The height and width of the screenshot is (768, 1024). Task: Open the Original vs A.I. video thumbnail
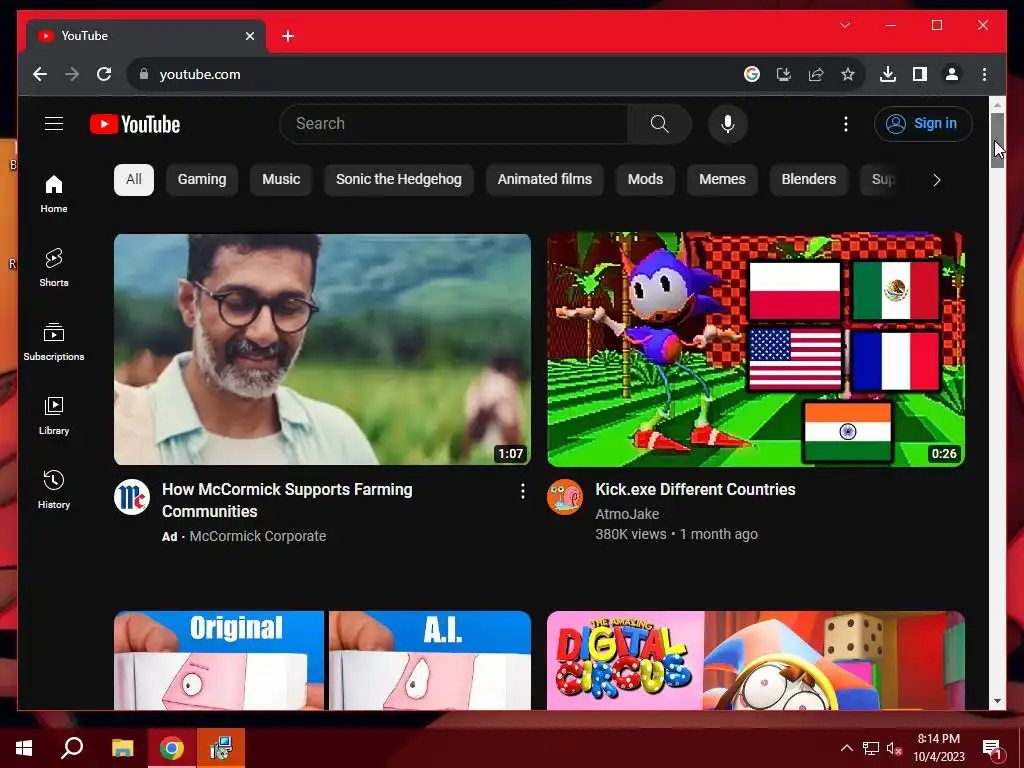(x=322, y=660)
